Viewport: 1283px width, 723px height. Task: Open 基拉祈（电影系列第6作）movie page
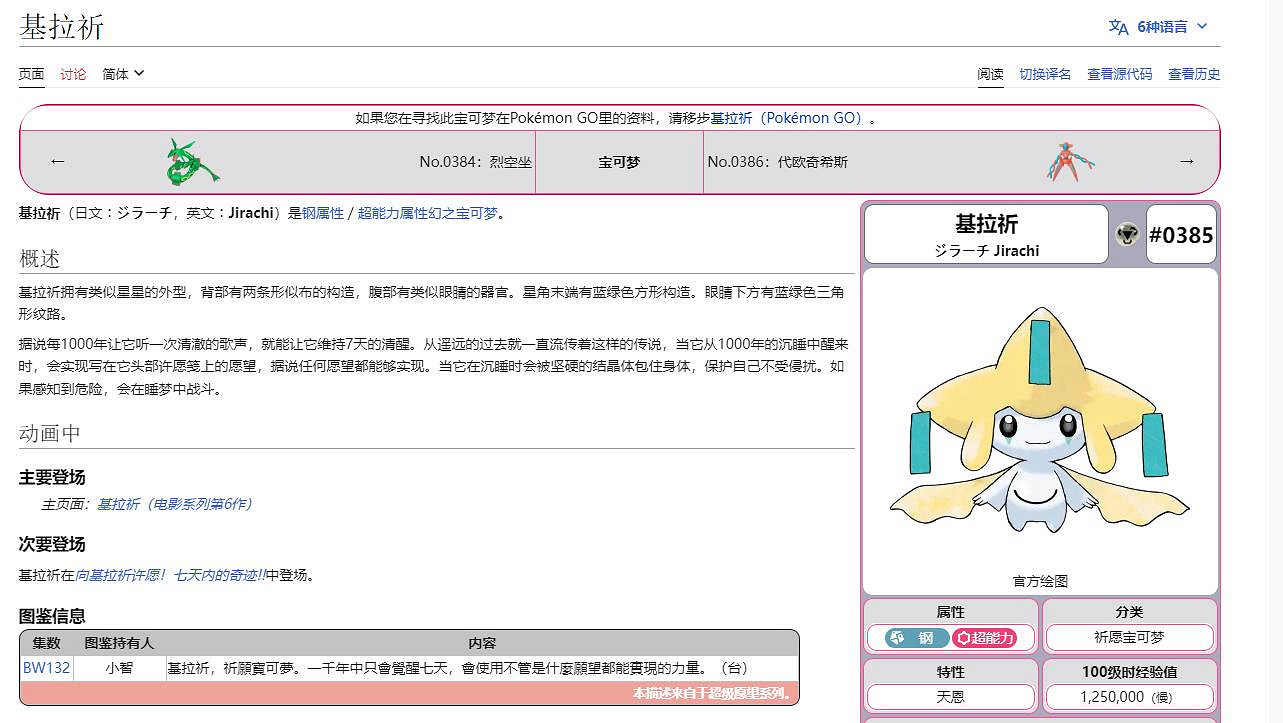click(172, 503)
